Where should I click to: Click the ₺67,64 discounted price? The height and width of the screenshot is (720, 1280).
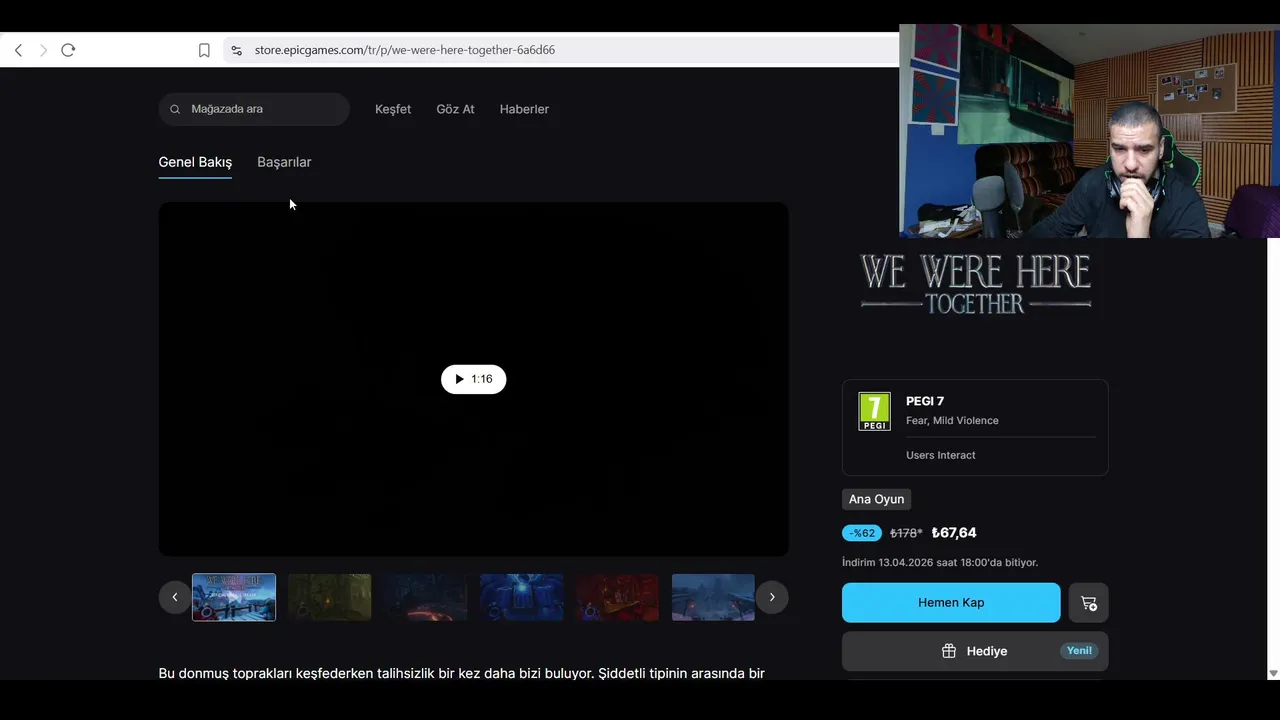coord(954,533)
